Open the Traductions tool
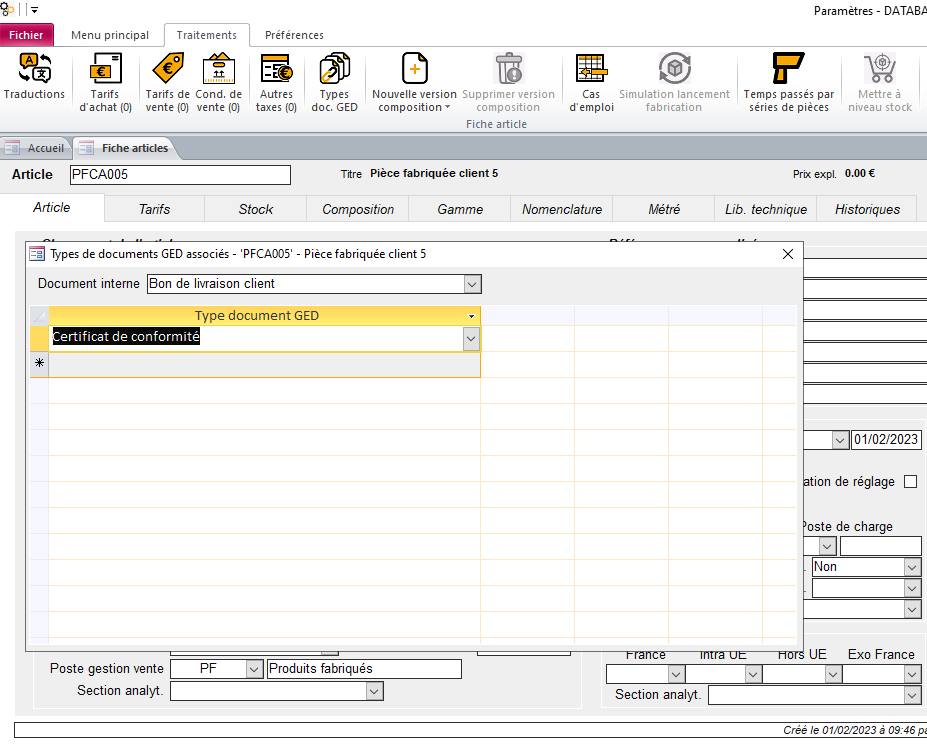 tap(34, 70)
